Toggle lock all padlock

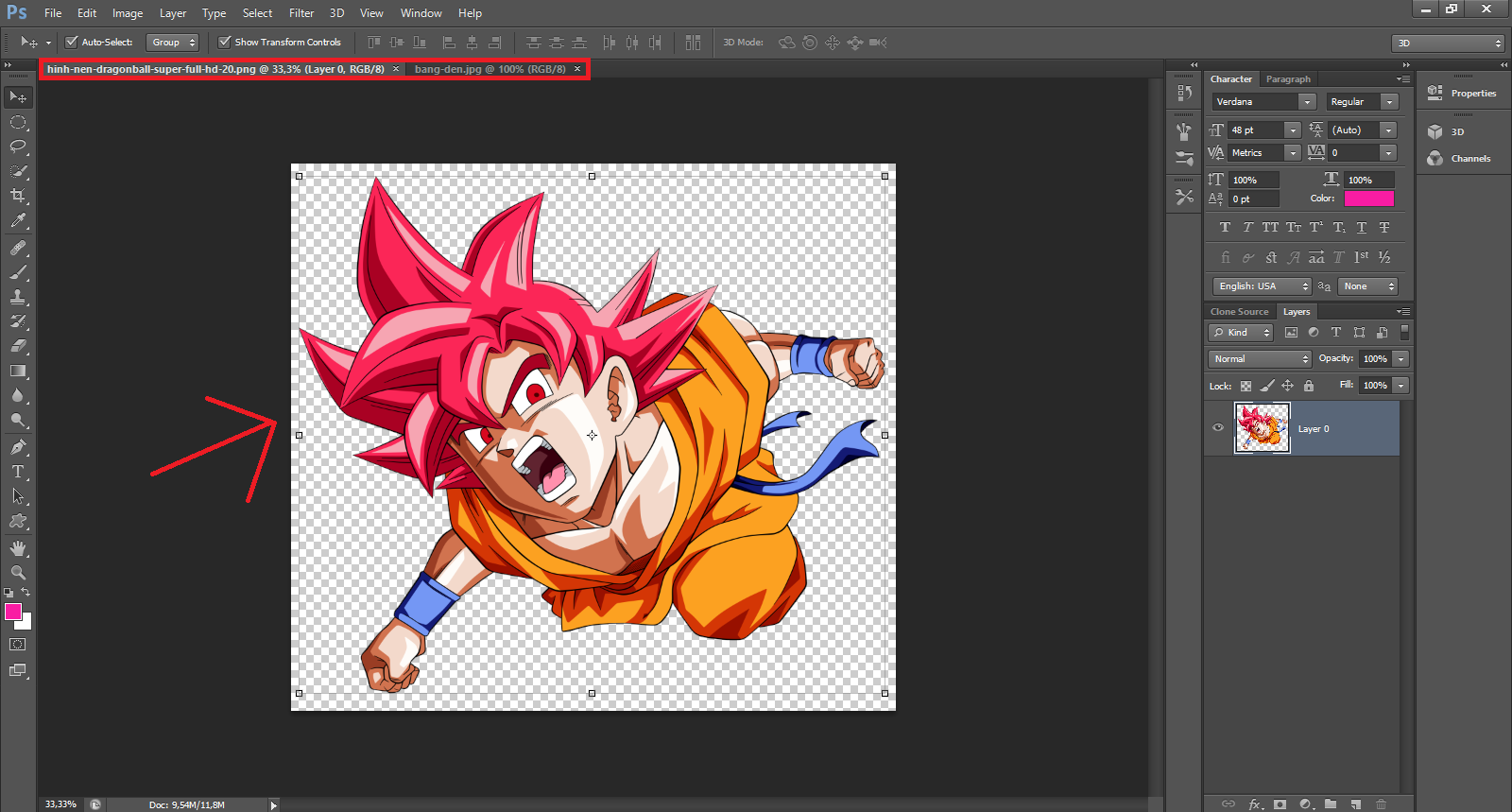pos(1309,386)
